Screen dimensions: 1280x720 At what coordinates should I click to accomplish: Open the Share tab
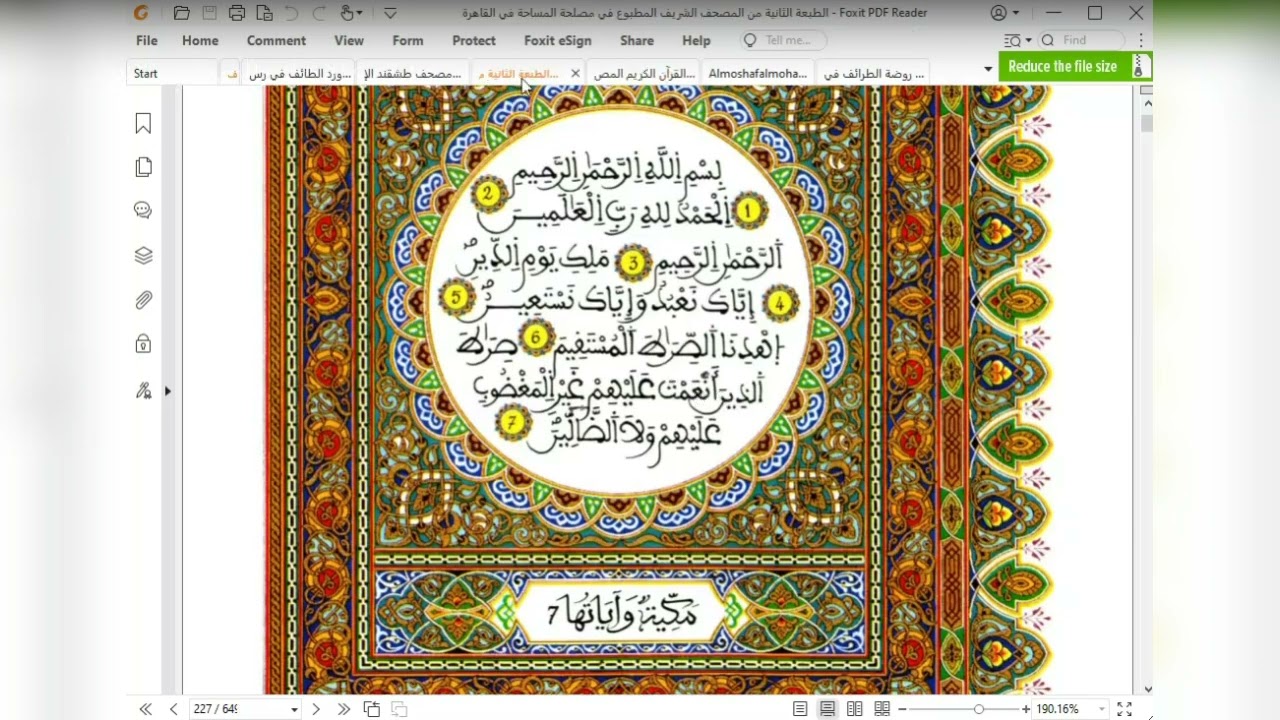pos(637,41)
